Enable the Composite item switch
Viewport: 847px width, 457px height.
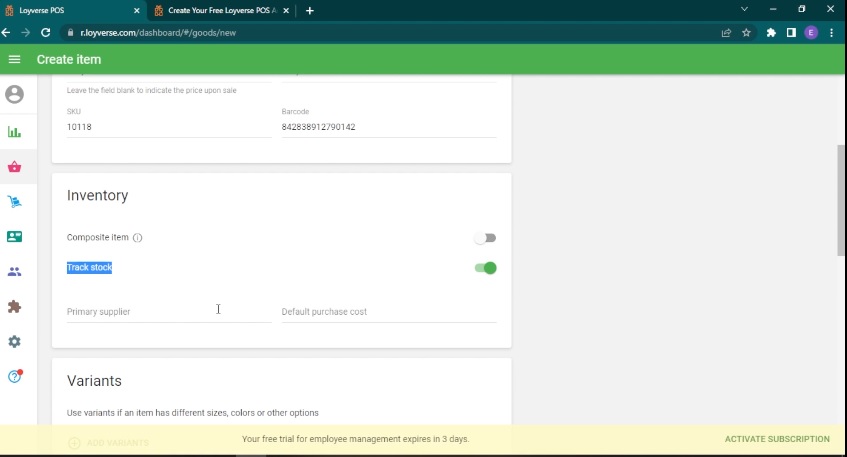tap(485, 238)
